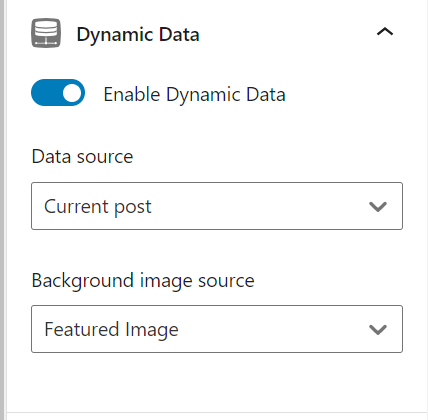The height and width of the screenshot is (420, 428).
Task: Click the Enable Dynamic Data label text
Action: point(194,94)
